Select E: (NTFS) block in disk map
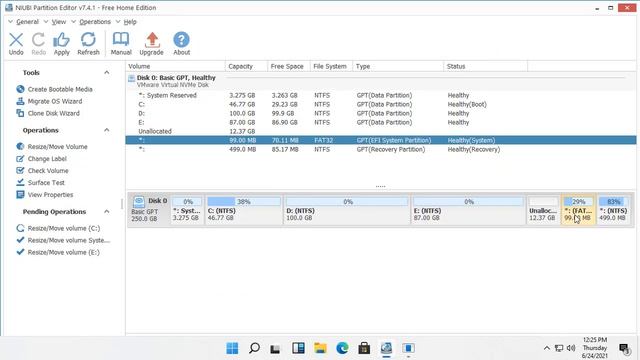The width and height of the screenshot is (640, 360). pos(468,209)
